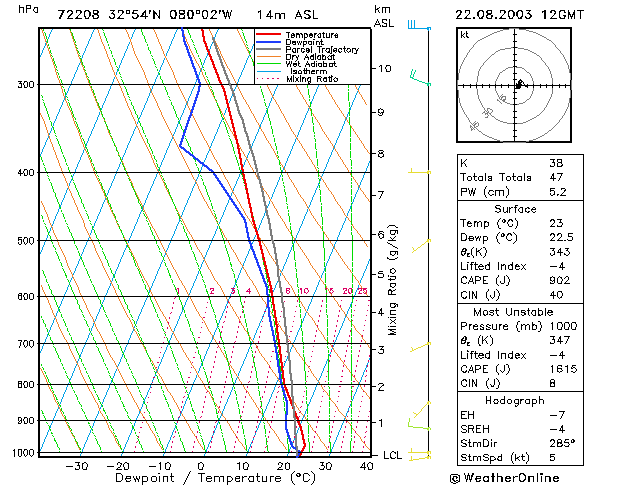Click the 'Surface' section heading
Viewport: 629px width, 486px height.
tap(515, 209)
